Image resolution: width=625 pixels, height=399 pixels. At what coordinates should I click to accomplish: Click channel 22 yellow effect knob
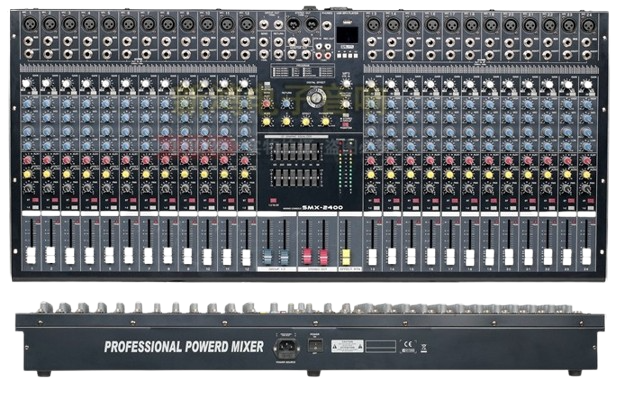pyautogui.click(x=548, y=175)
